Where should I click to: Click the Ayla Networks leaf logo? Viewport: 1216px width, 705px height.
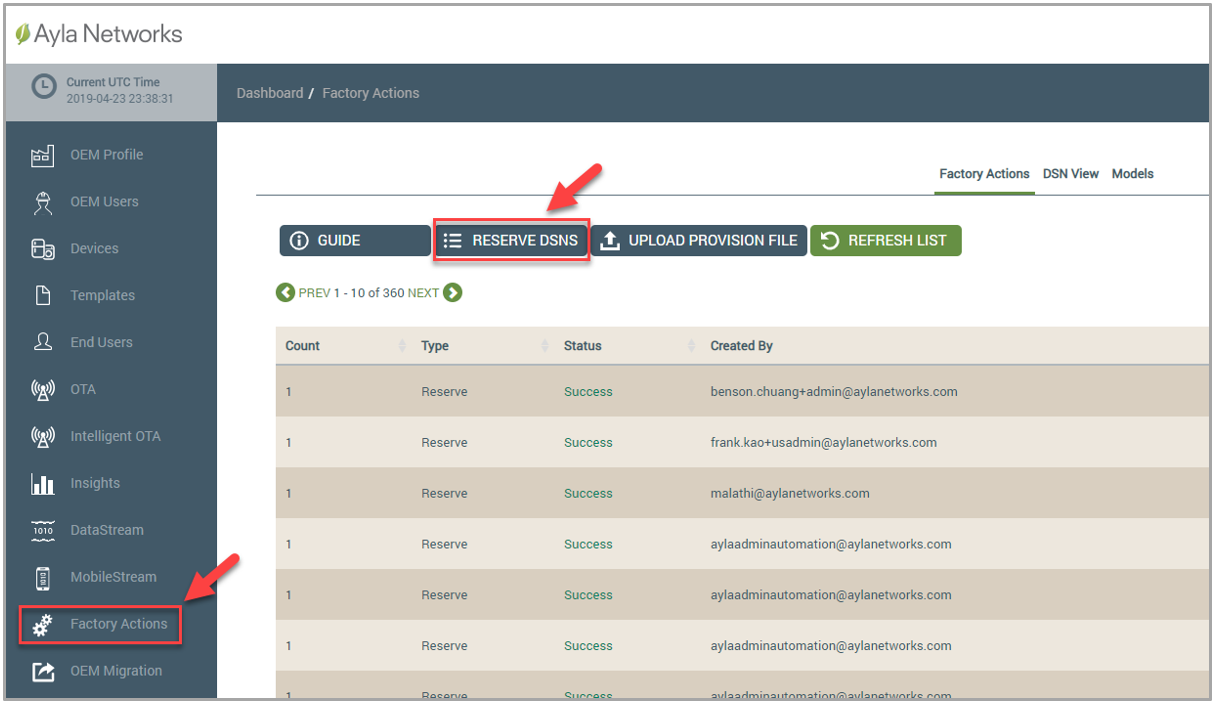(x=22, y=34)
